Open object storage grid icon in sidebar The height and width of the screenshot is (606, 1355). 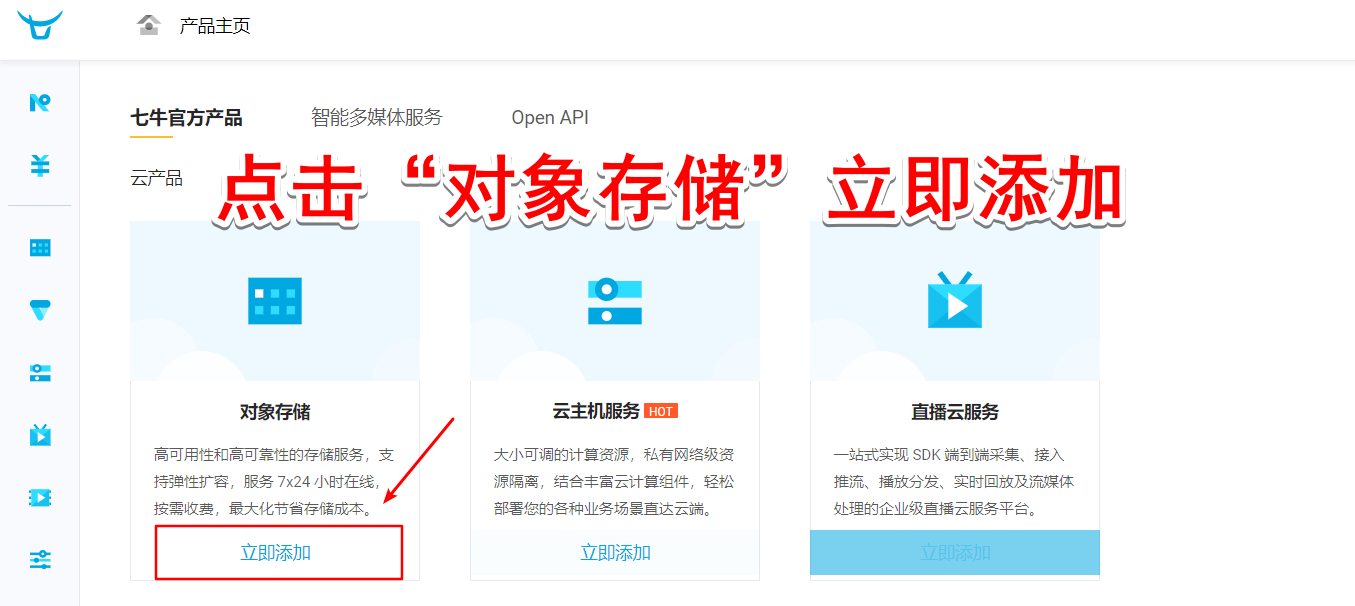pos(40,248)
